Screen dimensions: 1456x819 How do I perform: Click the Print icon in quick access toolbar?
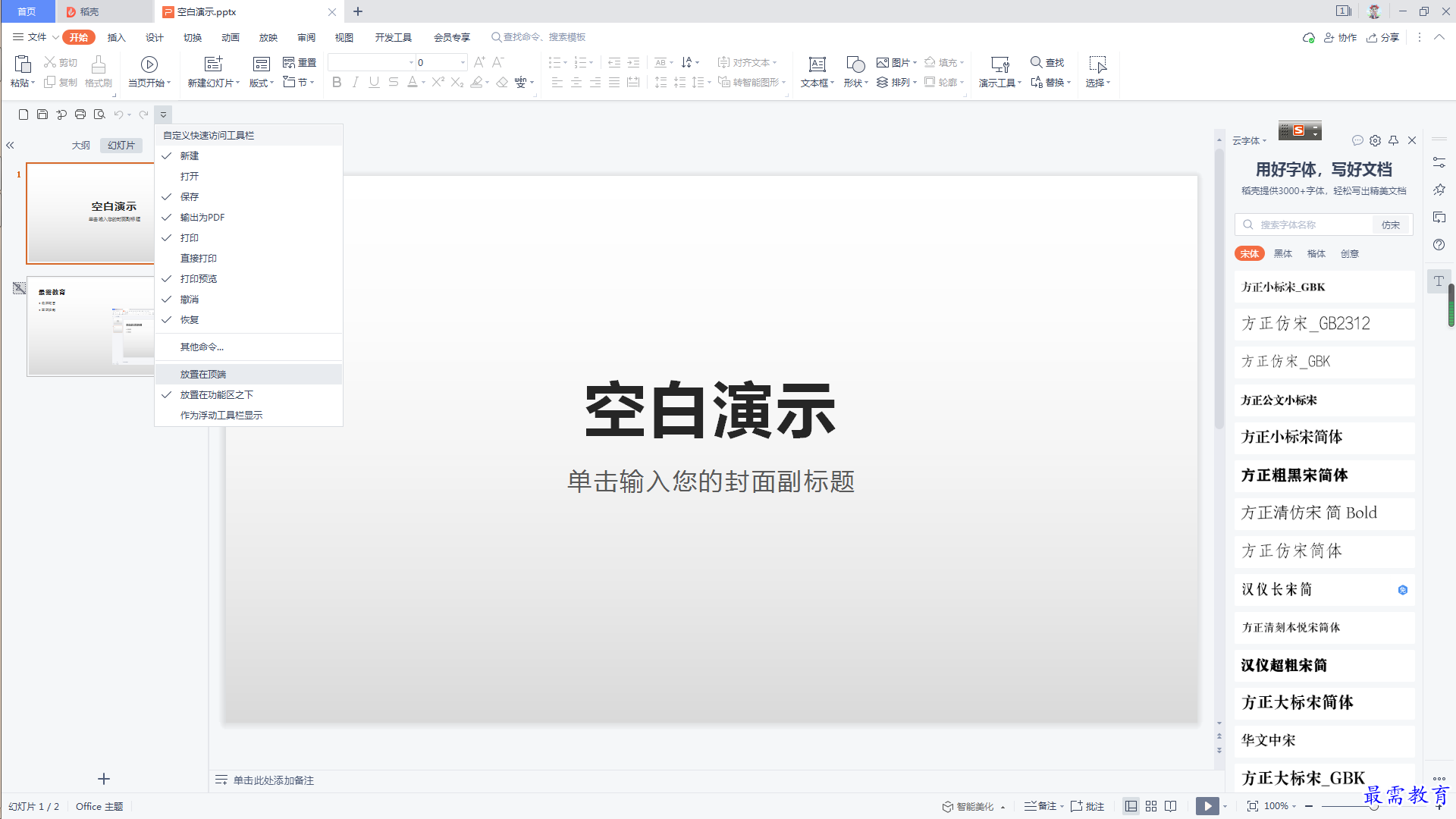click(x=80, y=115)
